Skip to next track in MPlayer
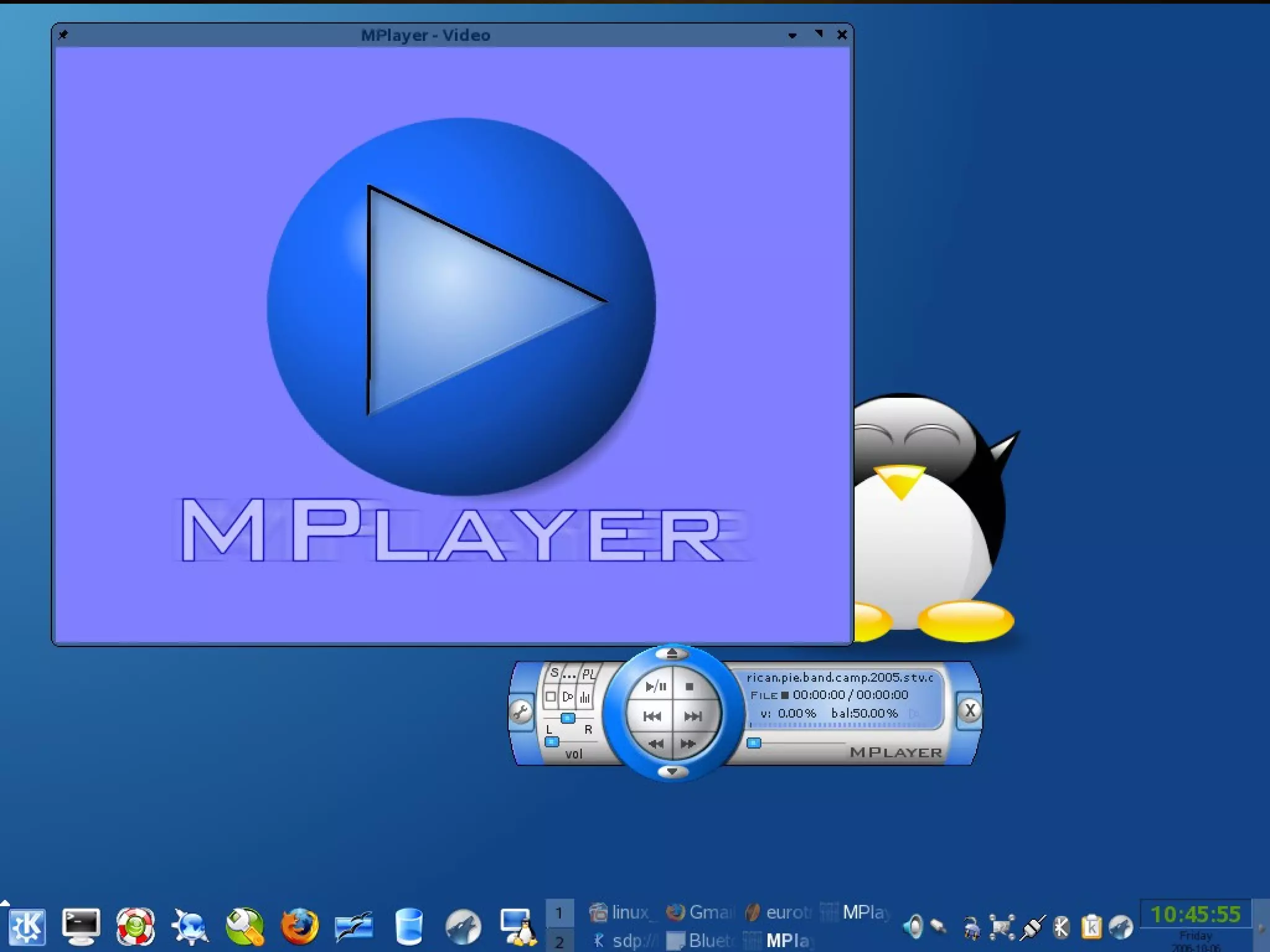Viewport: 1270px width, 952px height. [x=693, y=716]
